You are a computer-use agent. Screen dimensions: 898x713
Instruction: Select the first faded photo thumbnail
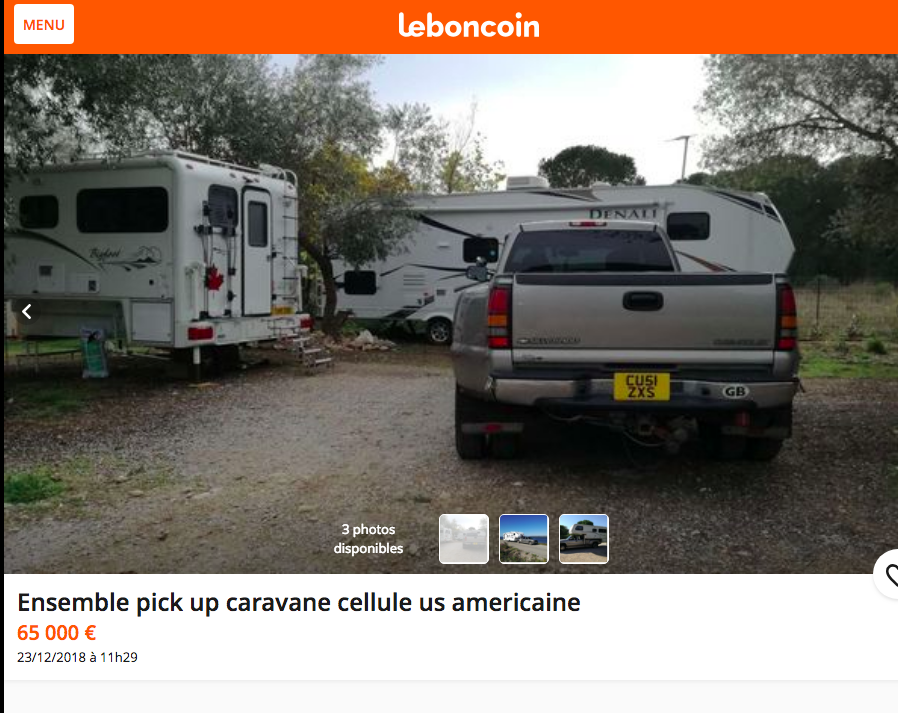pos(464,539)
